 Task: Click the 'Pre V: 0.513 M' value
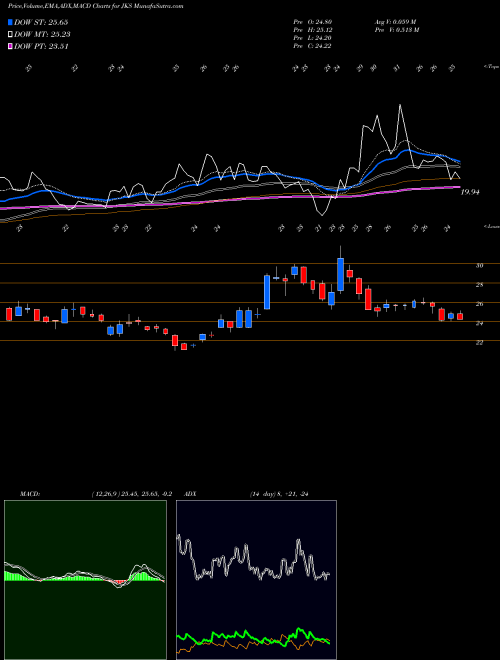(396, 30)
